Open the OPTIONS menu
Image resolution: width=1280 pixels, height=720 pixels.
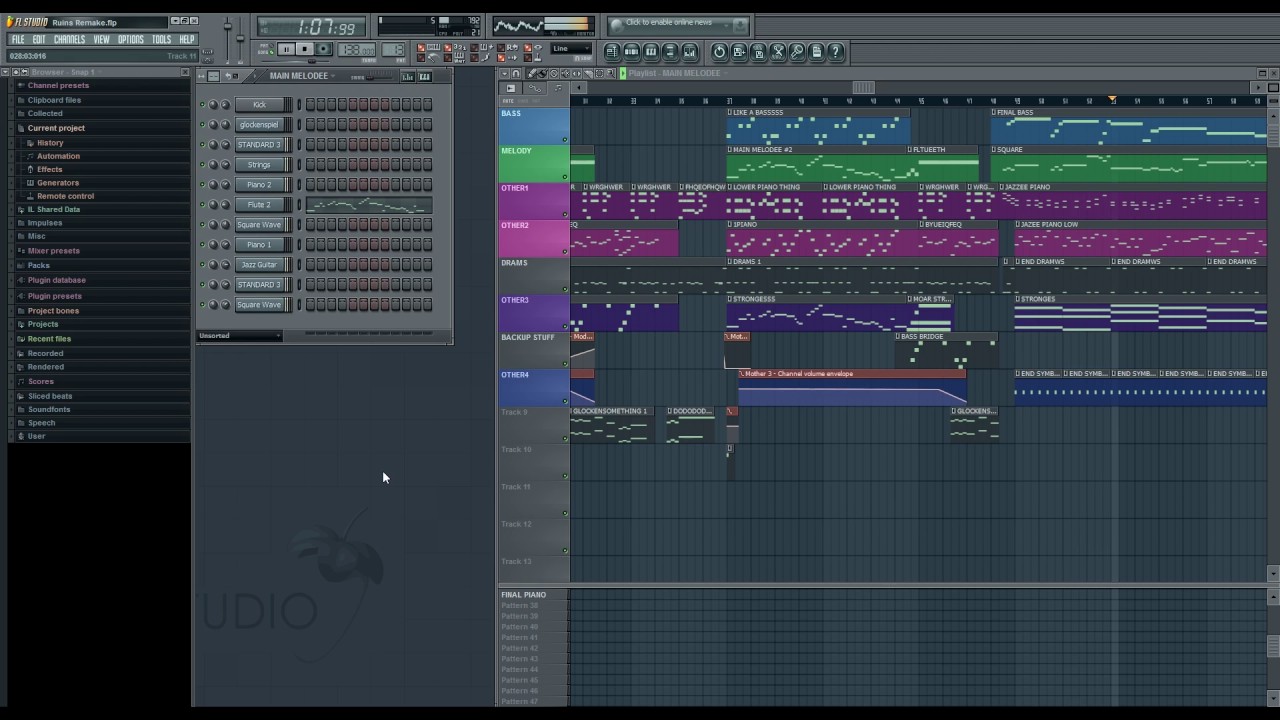tap(131, 40)
